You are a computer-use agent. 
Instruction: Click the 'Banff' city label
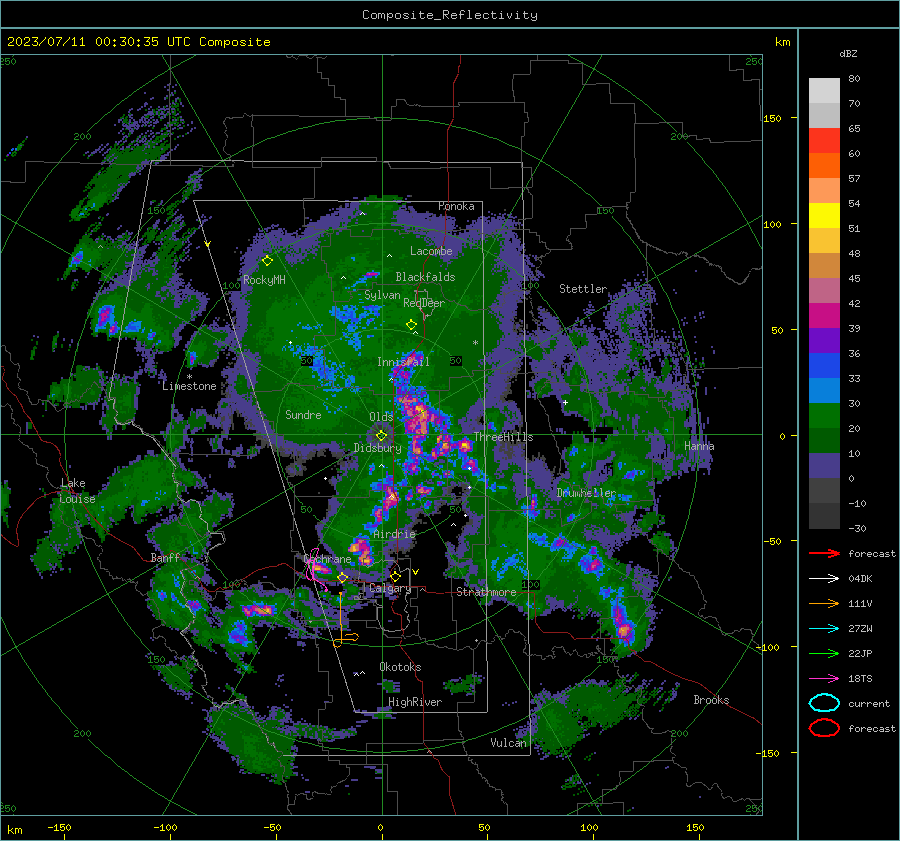click(x=165, y=558)
